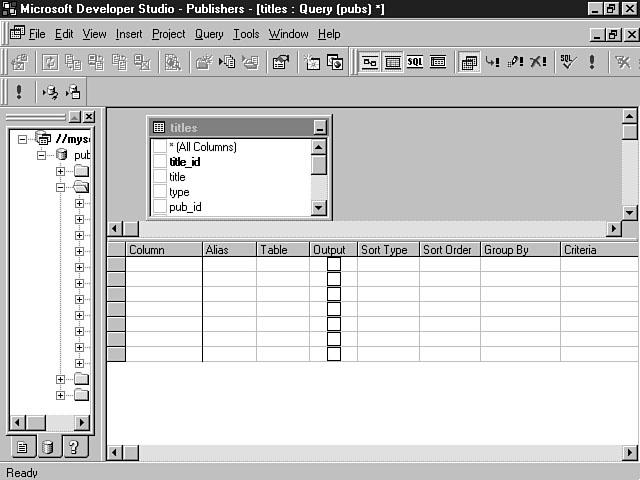Image resolution: width=640 pixels, height=480 pixels.
Task: Click the first Column grid cell
Action: (x=164, y=264)
